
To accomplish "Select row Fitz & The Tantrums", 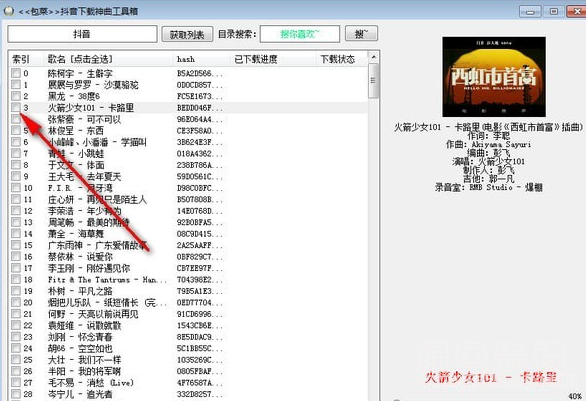I will click(x=188, y=280).
